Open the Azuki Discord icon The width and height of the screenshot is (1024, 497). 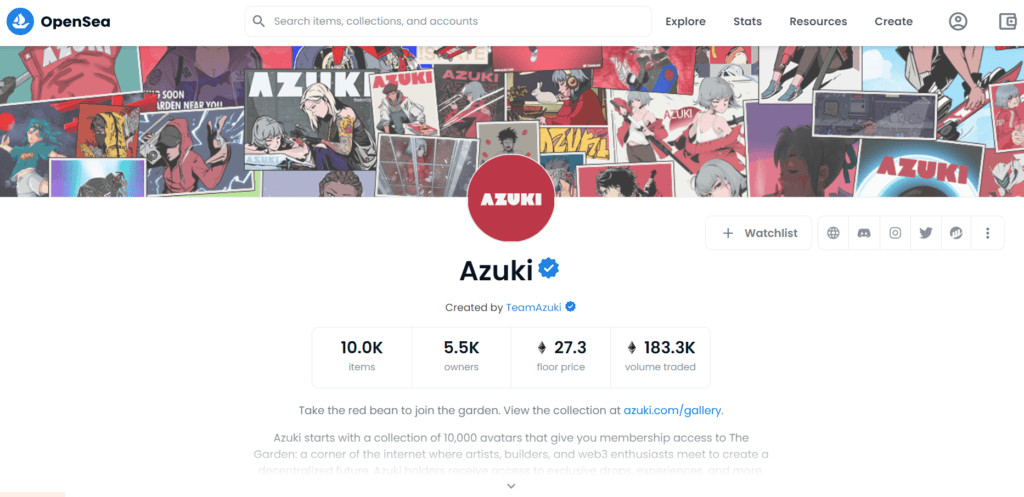click(x=864, y=233)
